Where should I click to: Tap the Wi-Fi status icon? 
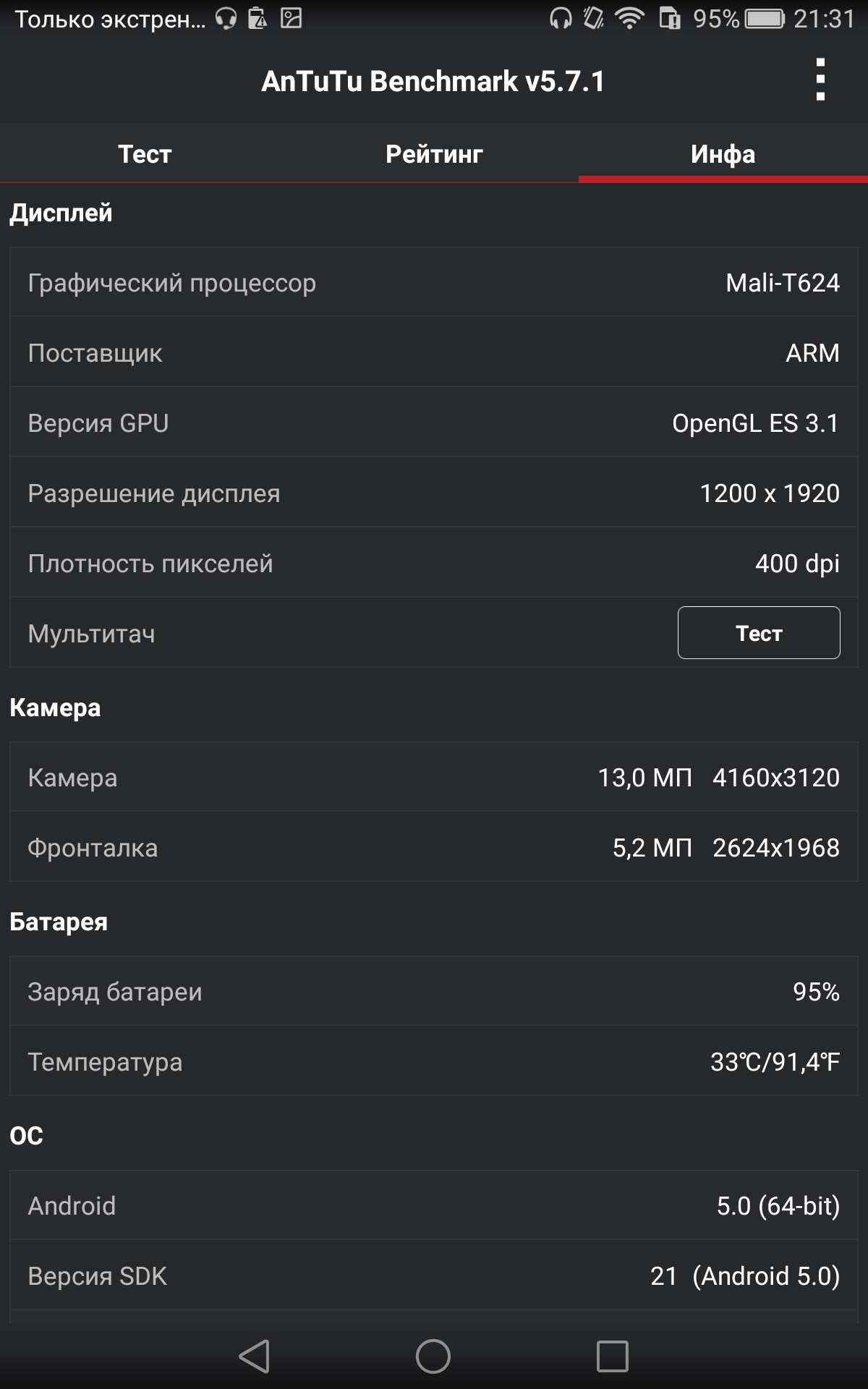tap(630, 18)
